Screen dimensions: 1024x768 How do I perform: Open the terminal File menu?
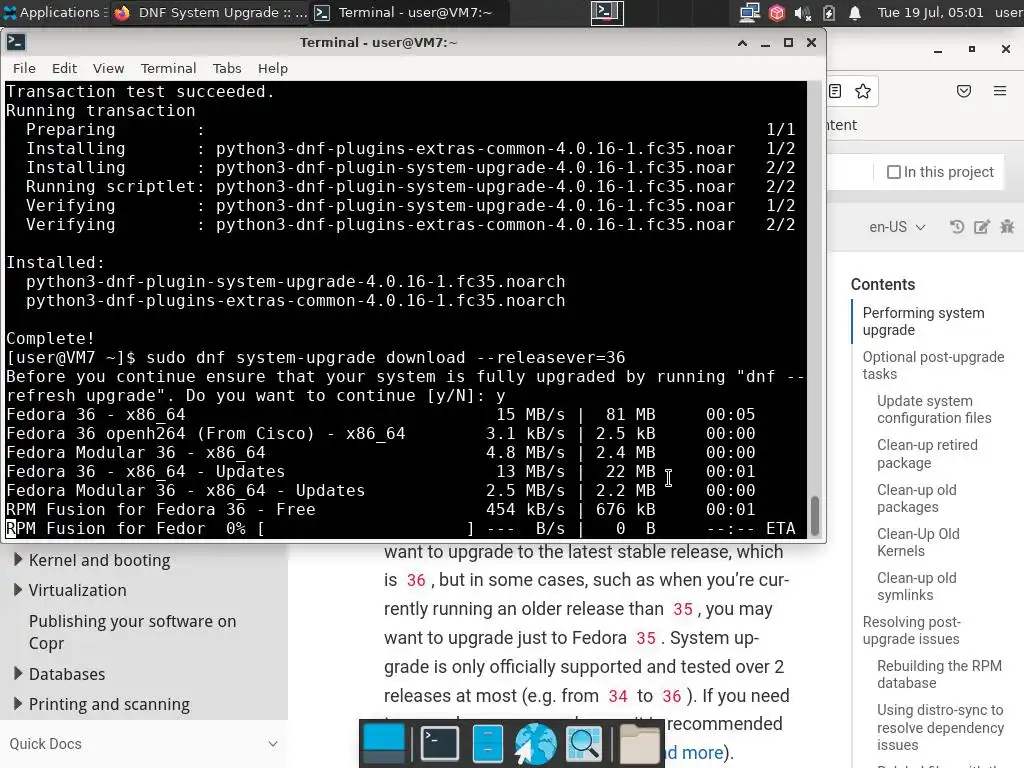pos(24,68)
